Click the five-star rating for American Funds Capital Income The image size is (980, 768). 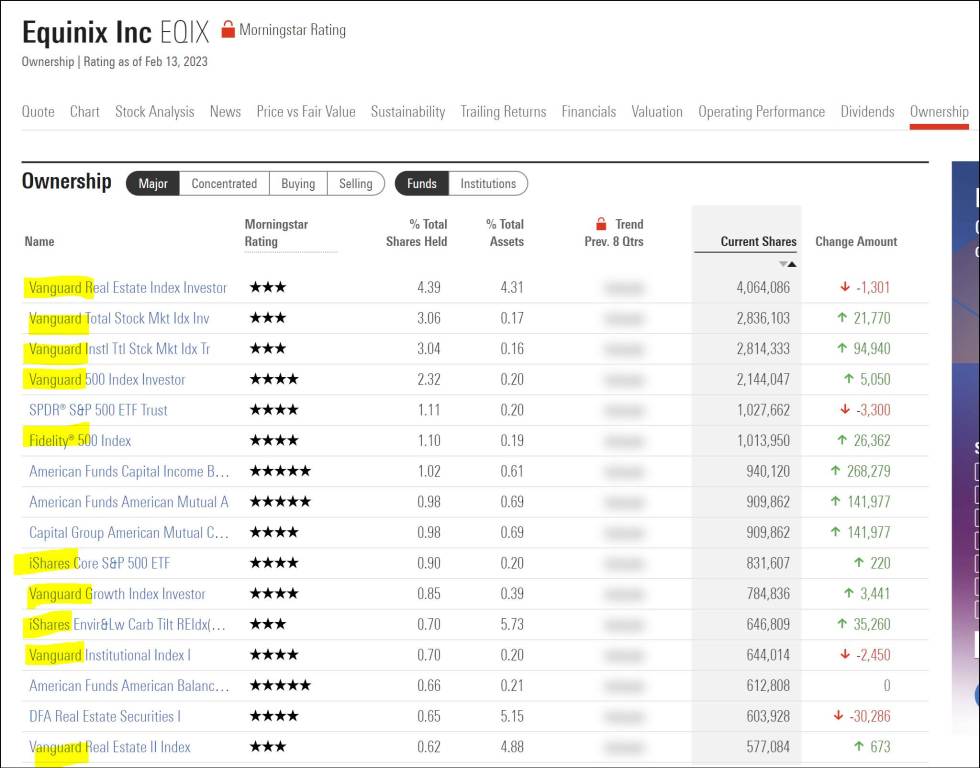(x=280, y=471)
